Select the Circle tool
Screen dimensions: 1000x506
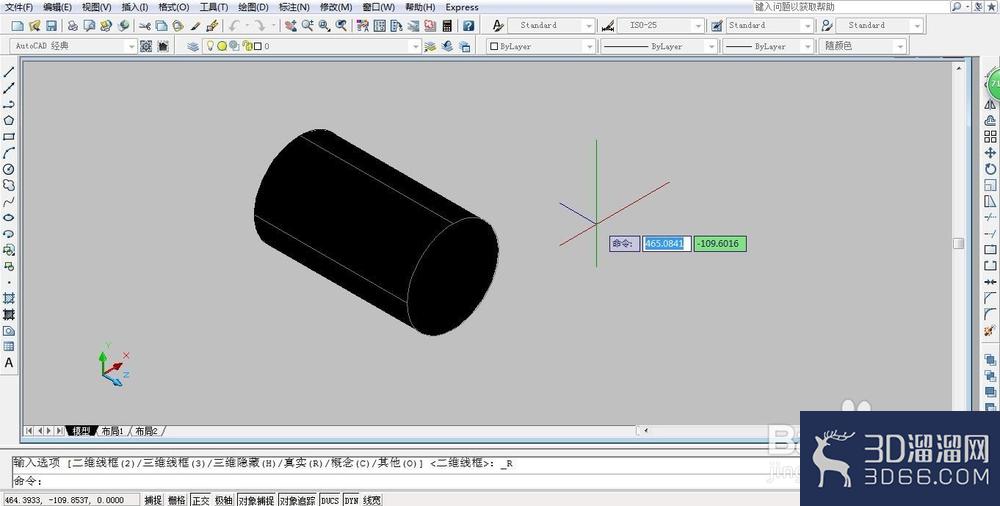click(x=9, y=169)
